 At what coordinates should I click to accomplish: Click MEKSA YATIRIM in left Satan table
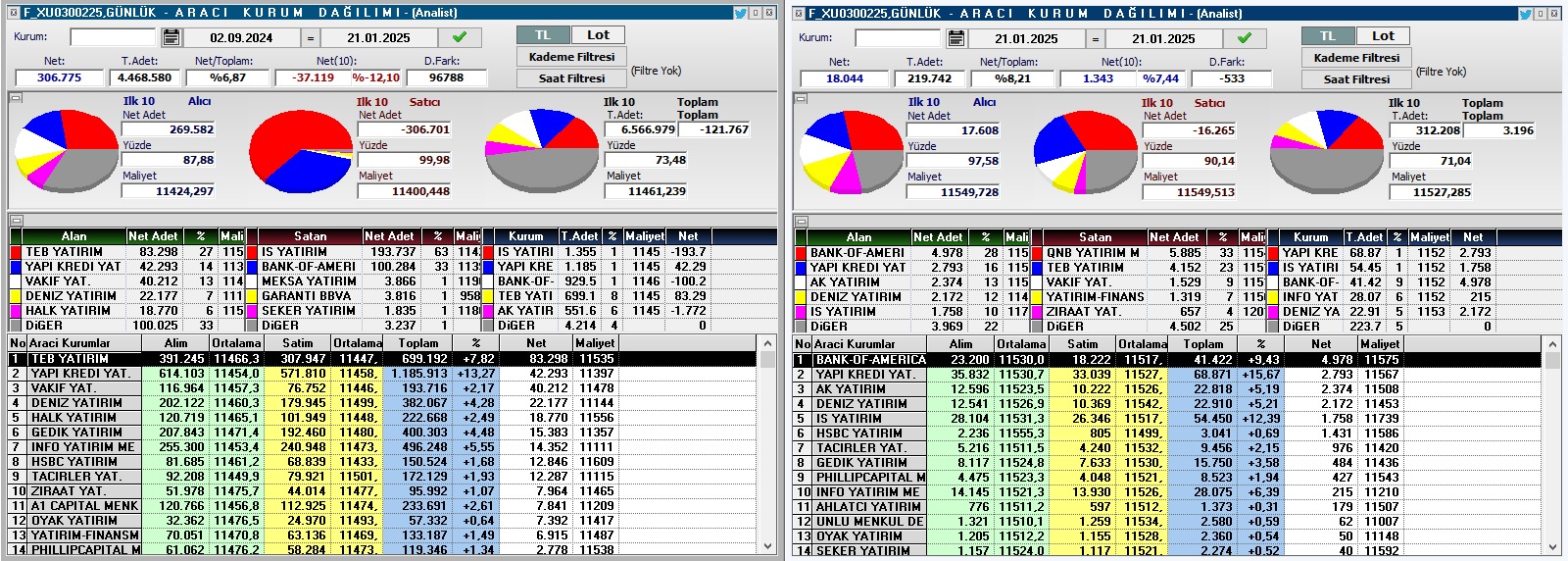[x=309, y=281]
